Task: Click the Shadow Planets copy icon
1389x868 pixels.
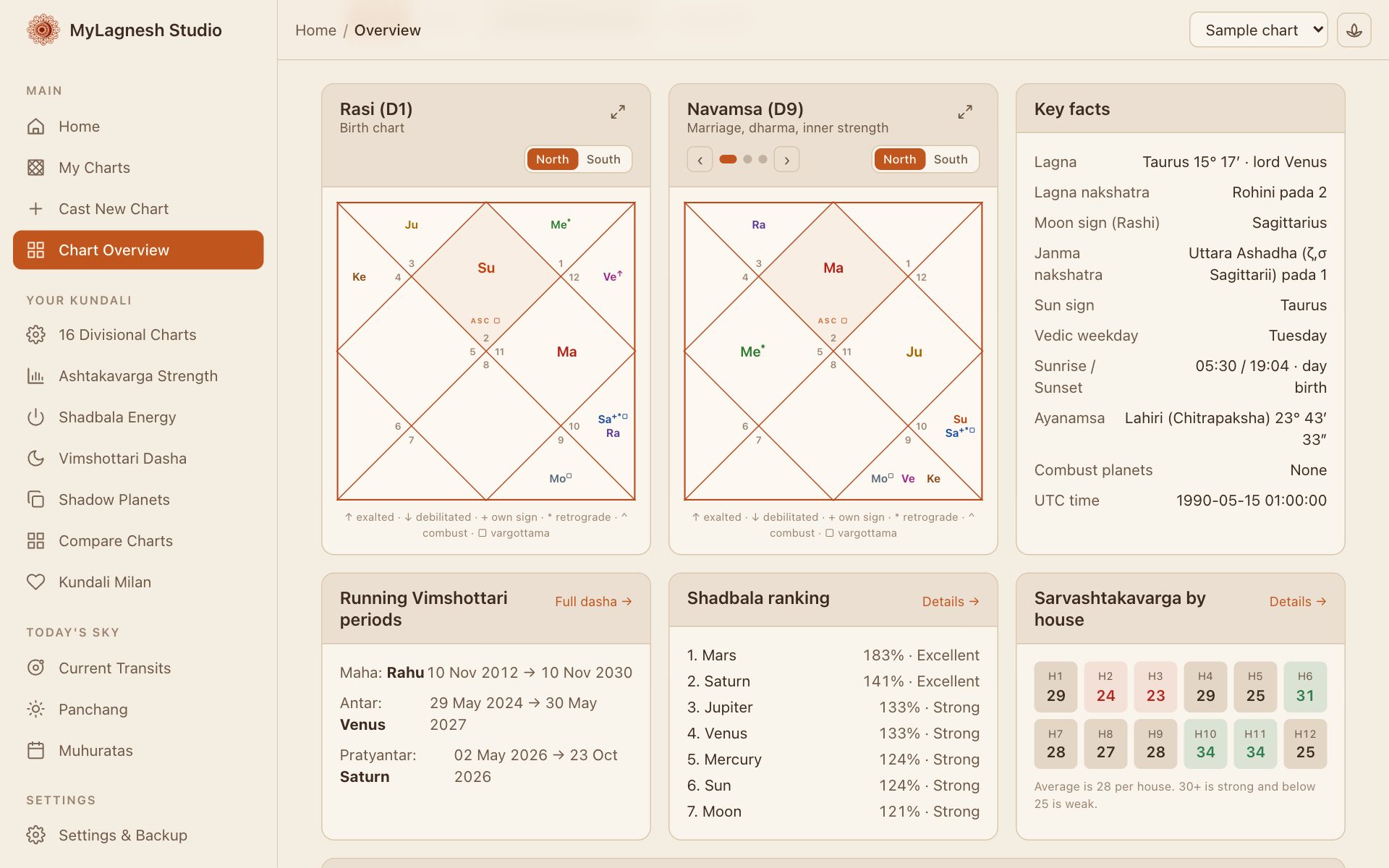Action: [x=35, y=500]
